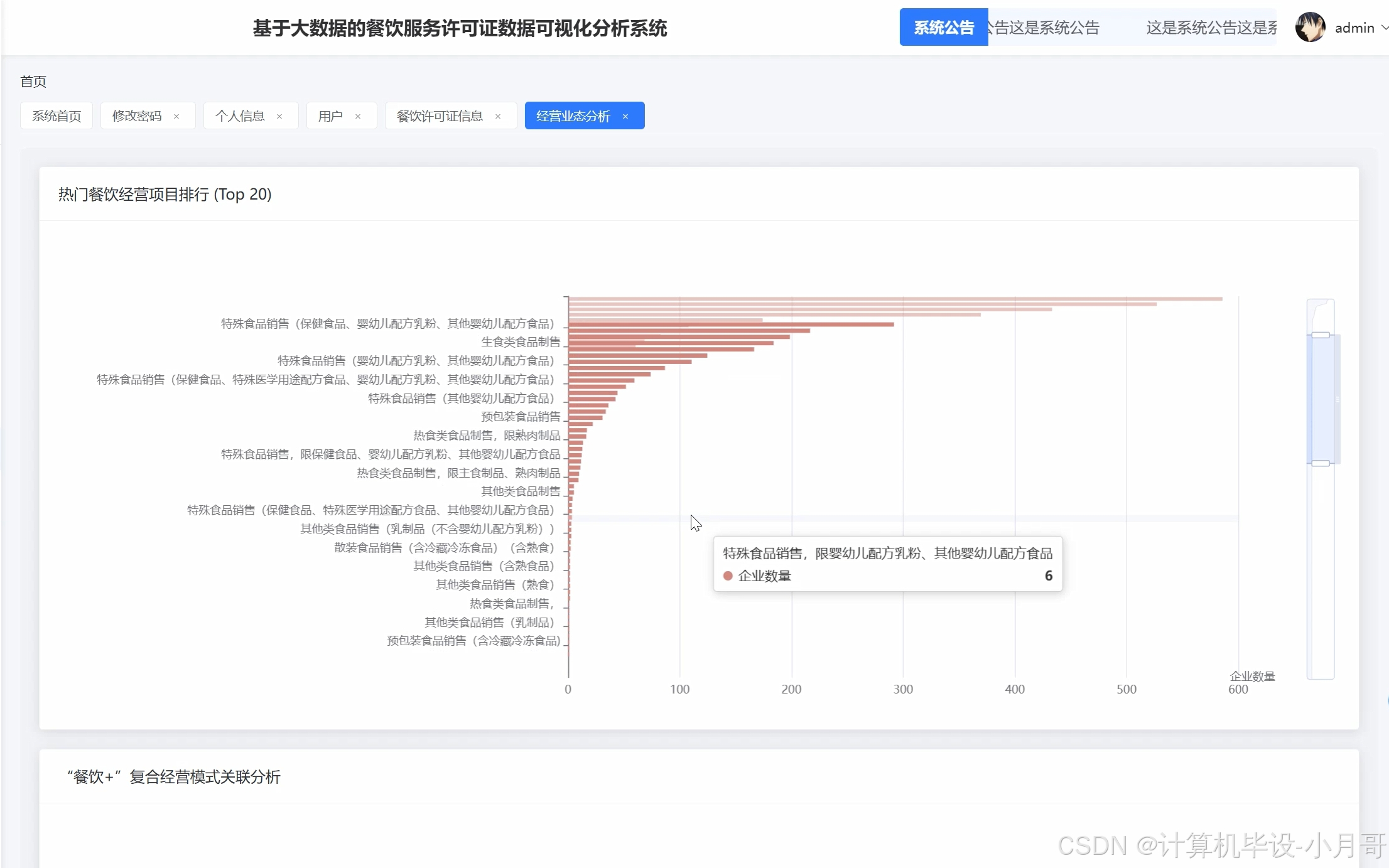Click the 首页 breadcrumb link
This screenshot has height=868, width=1389.
click(33, 81)
